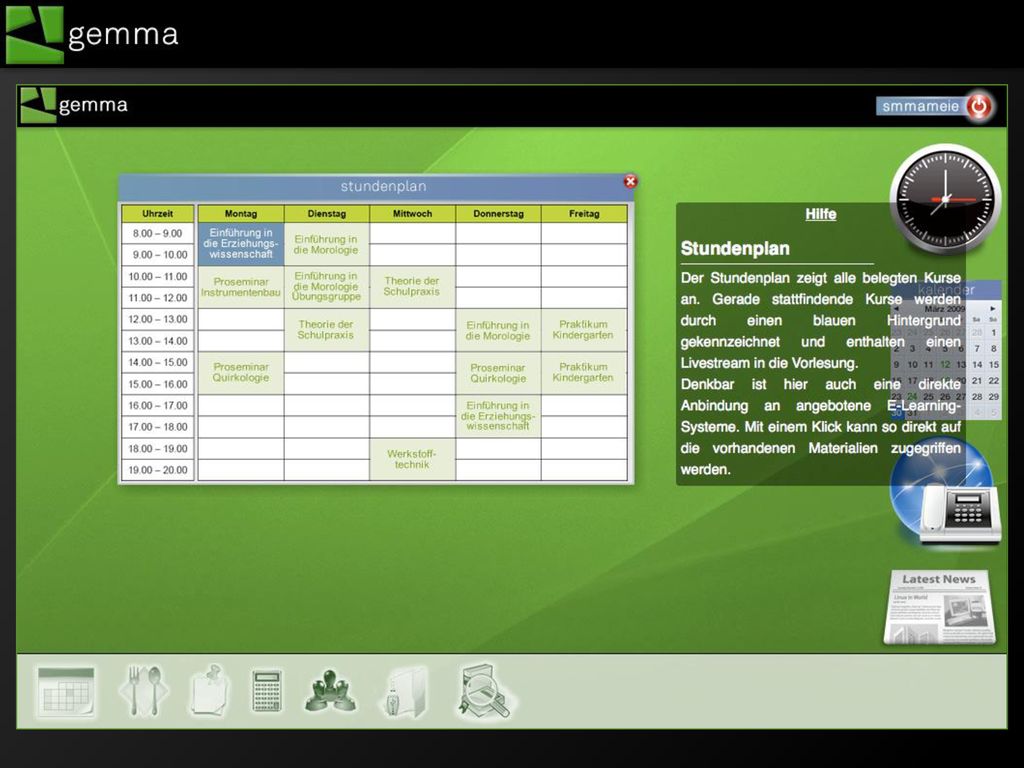Select Tuesday's Morologie Übungsgruppe cell
This screenshot has height=768, width=1024.
[327, 287]
